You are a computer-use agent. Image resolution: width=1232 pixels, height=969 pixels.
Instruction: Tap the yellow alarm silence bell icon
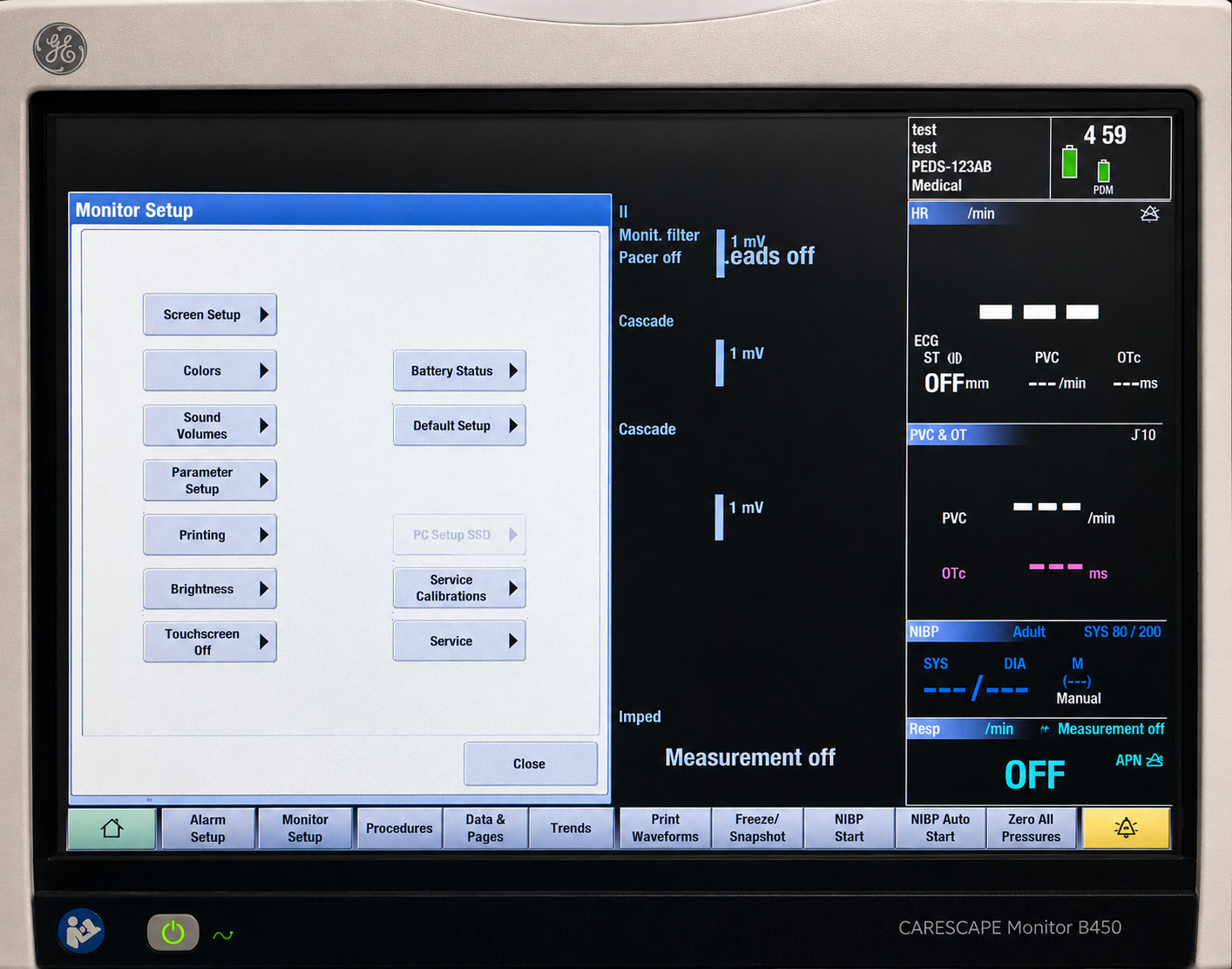coord(1126,828)
